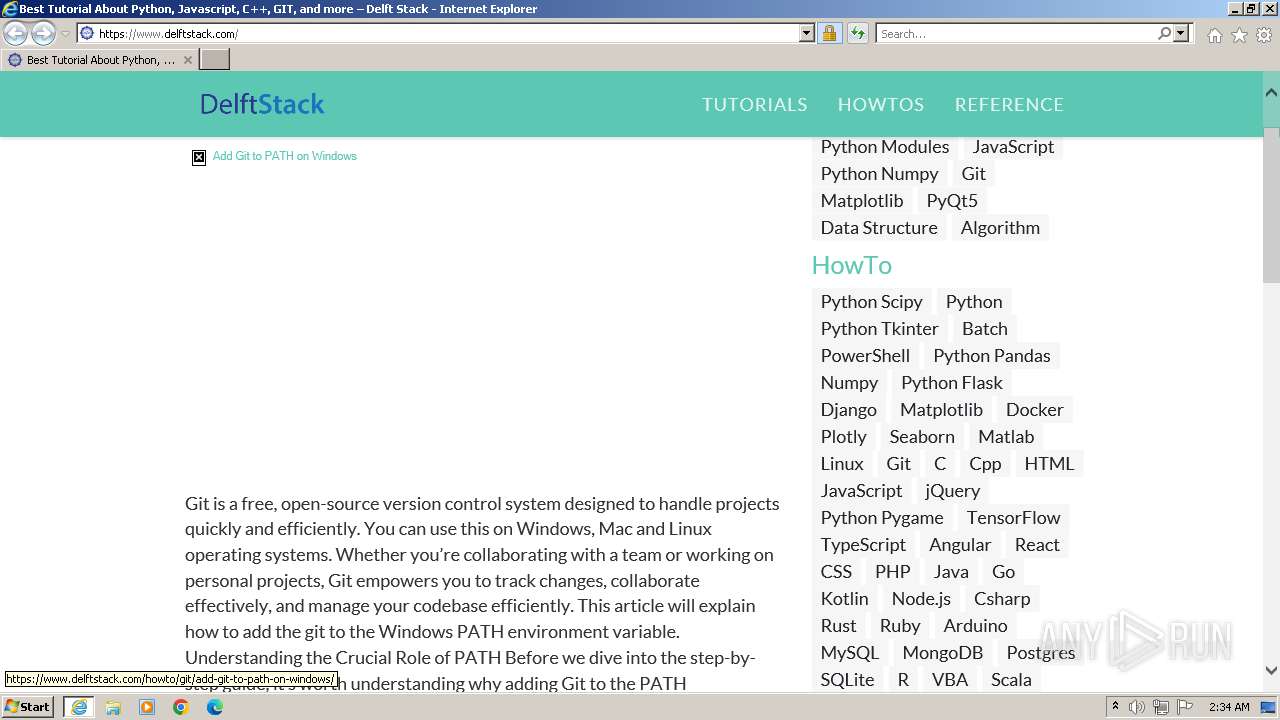Click the Internet Explorer taskbar icon
This screenshot has height=720, width=1280.
click(x=79, y=707)
